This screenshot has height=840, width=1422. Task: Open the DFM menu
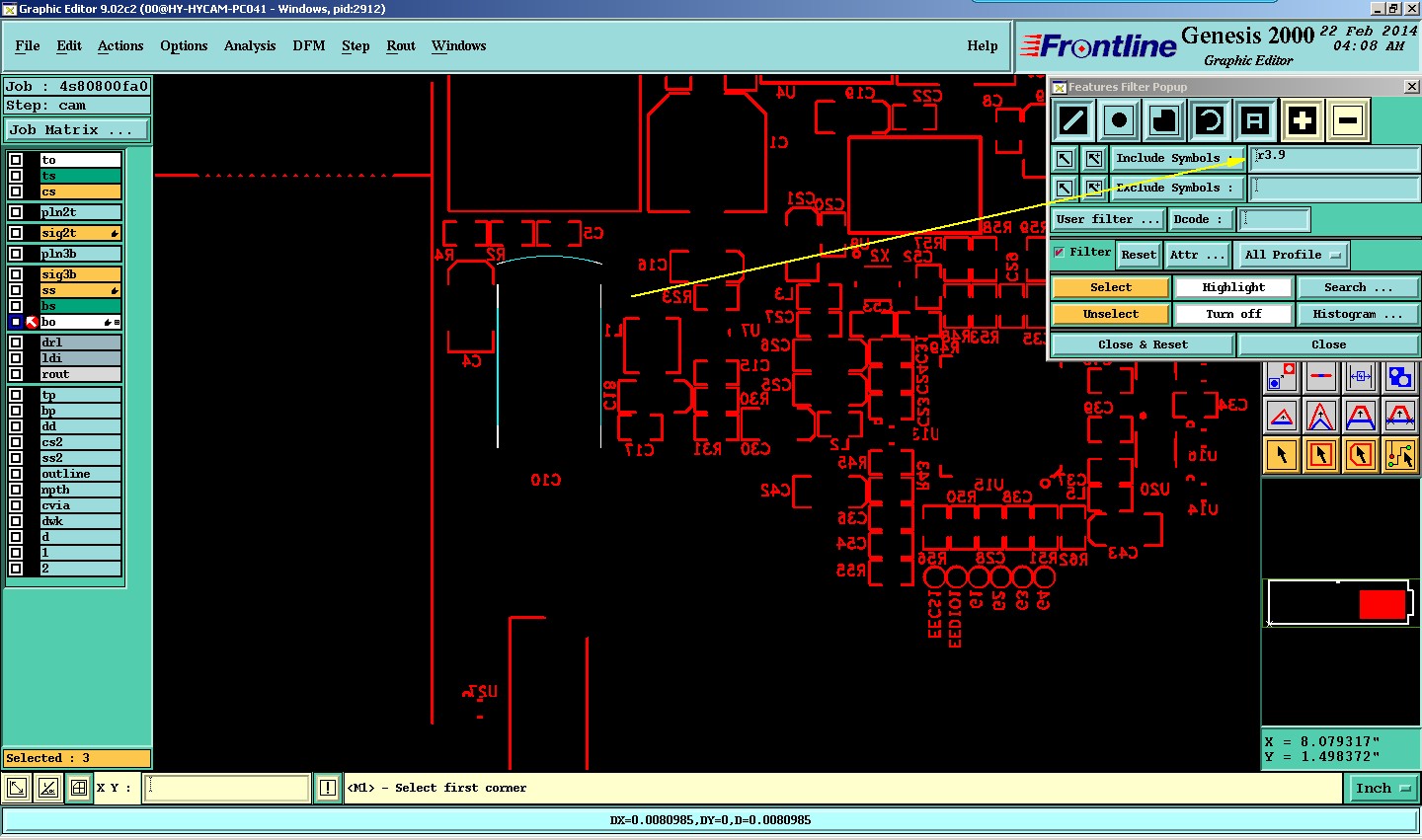point(309,45)
